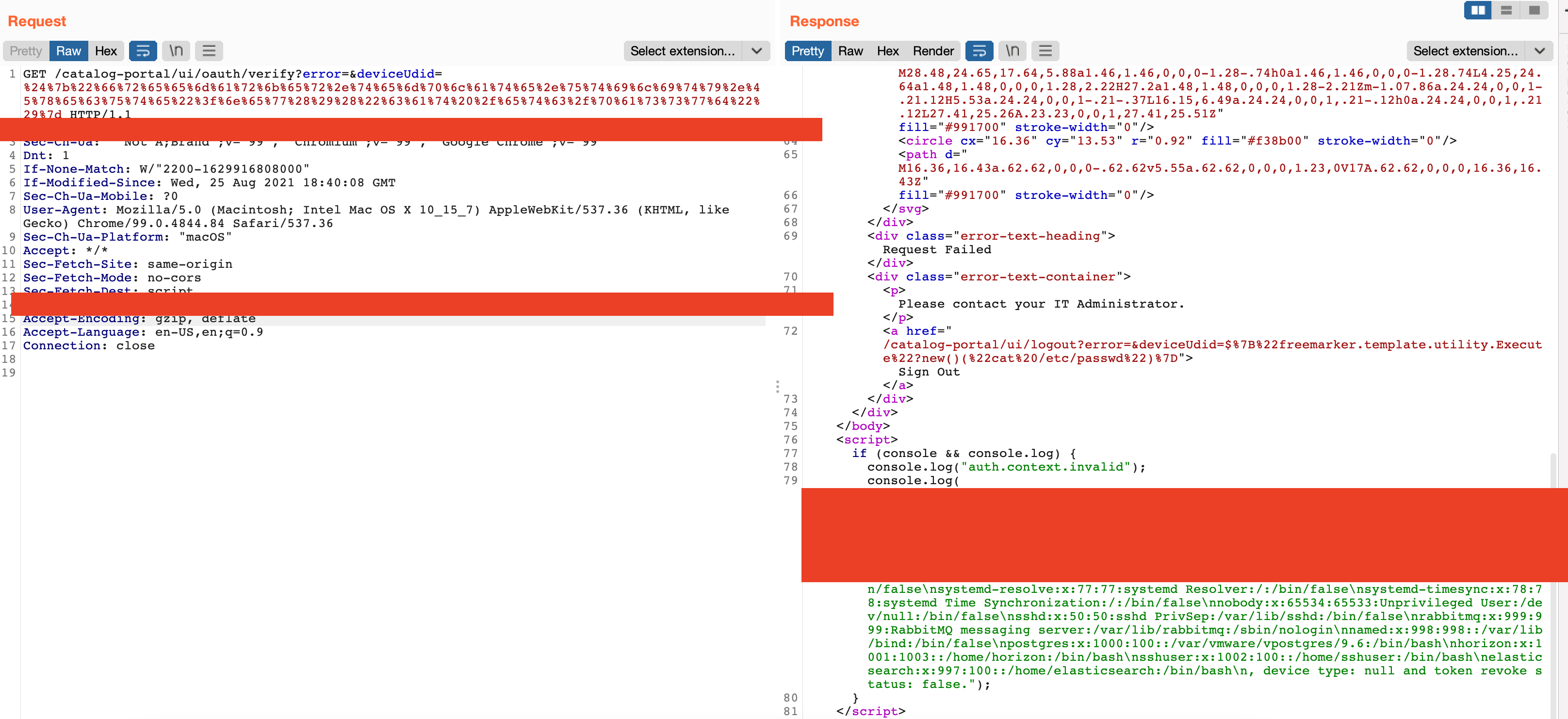
Task: Click the circle cx="16.36" SVG line
Action: (1177, 141)
